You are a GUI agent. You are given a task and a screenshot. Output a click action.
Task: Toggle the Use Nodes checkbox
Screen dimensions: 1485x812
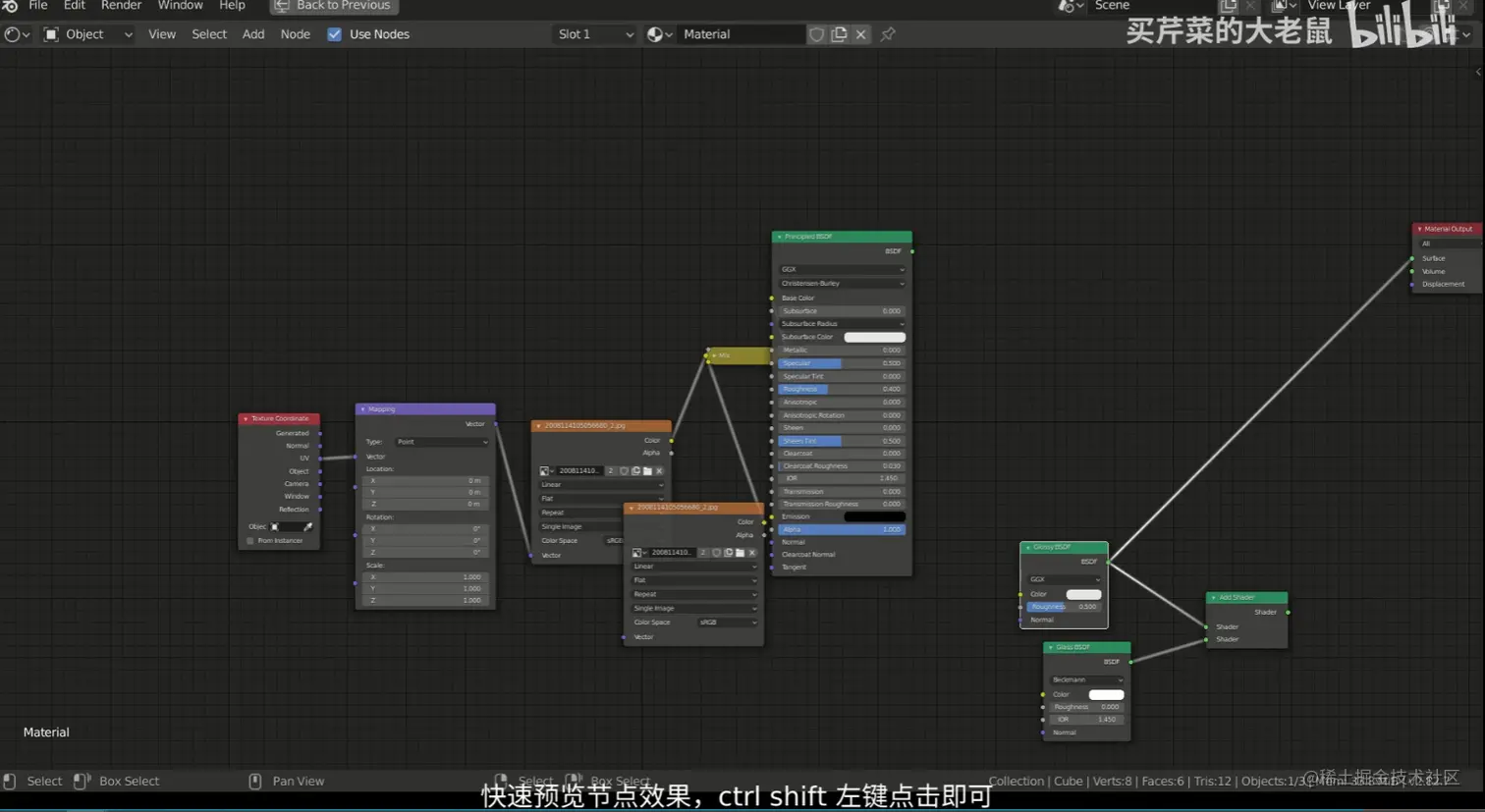coord(334,34)
